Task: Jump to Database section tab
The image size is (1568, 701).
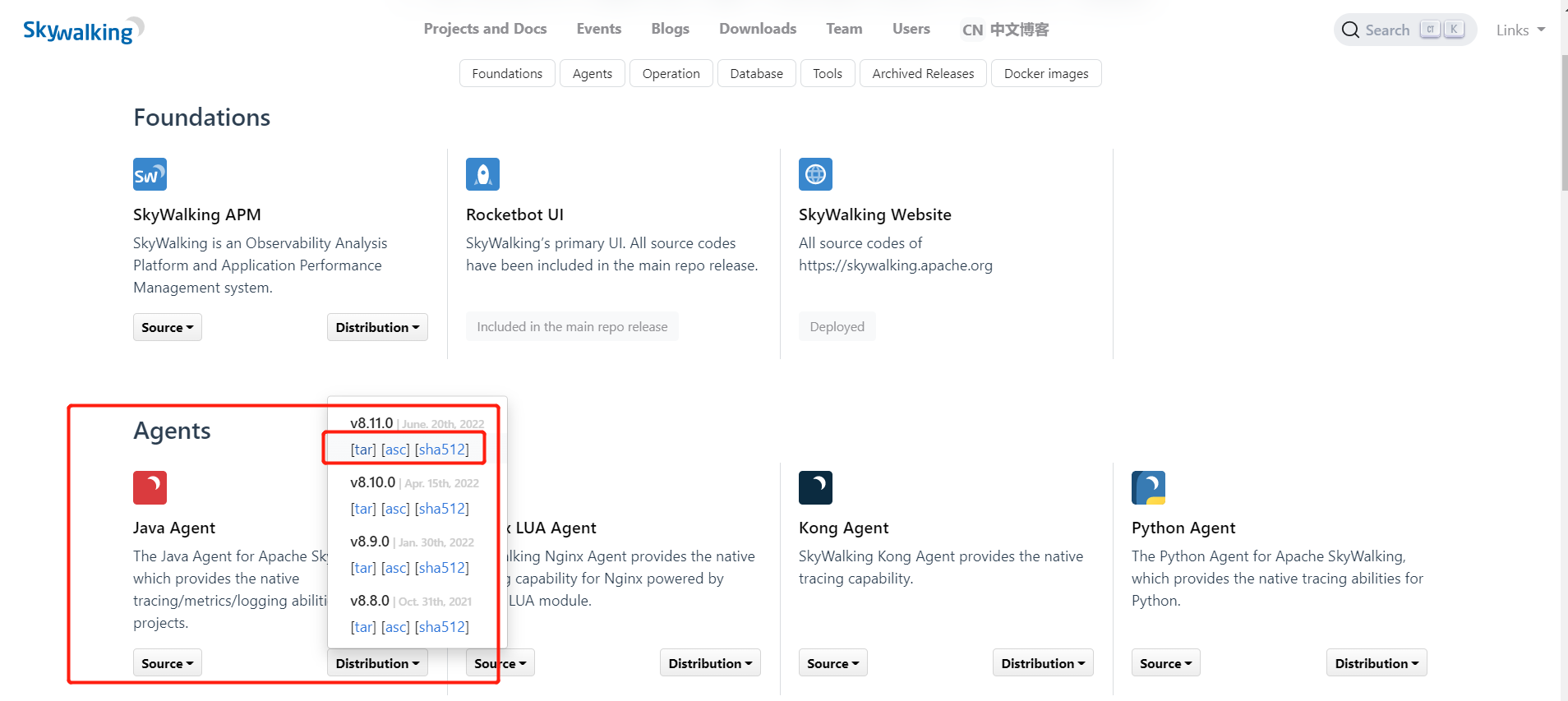Action: (756, 73)
